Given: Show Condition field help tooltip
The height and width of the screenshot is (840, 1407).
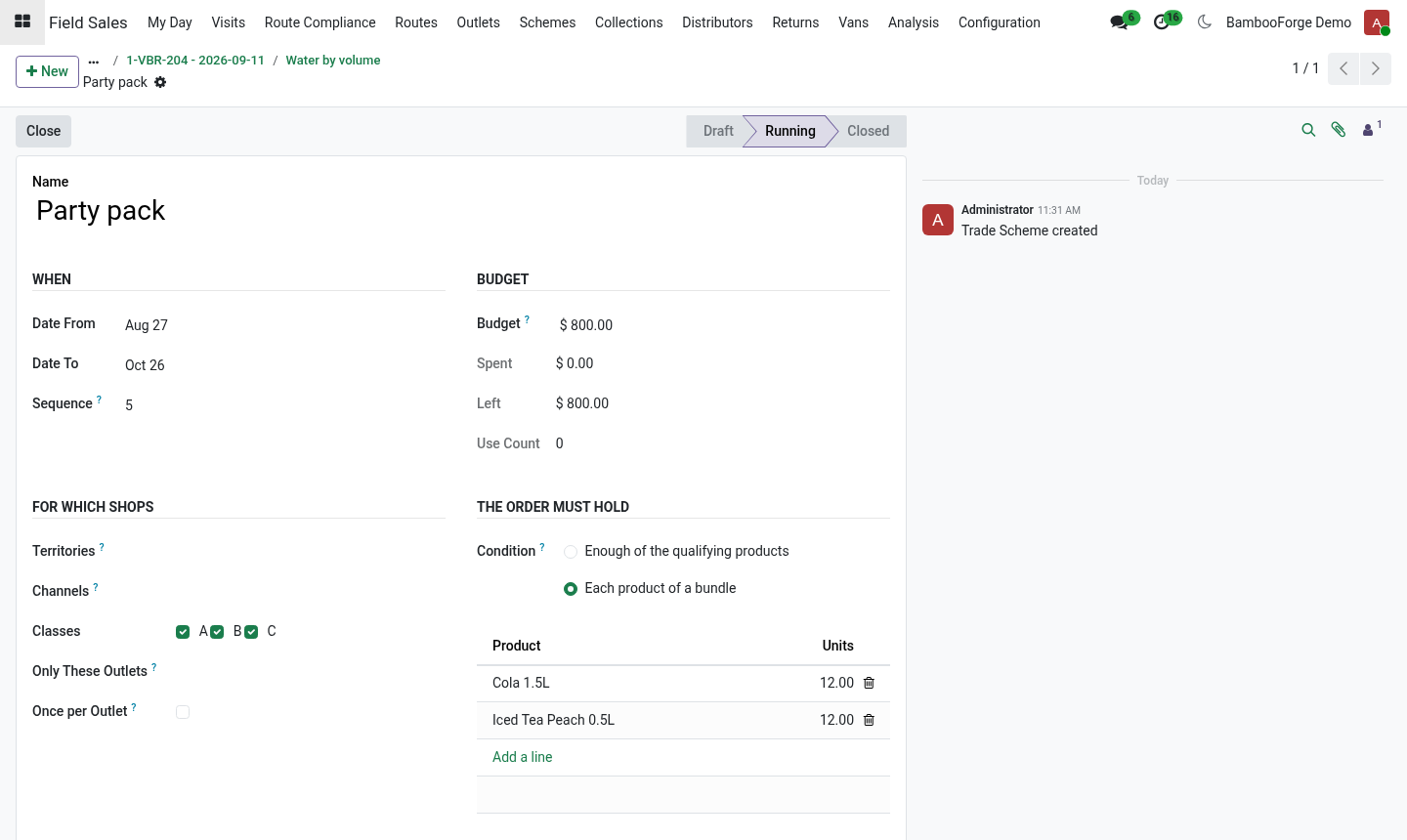Looking at the screenshot, I should point(542,547).
